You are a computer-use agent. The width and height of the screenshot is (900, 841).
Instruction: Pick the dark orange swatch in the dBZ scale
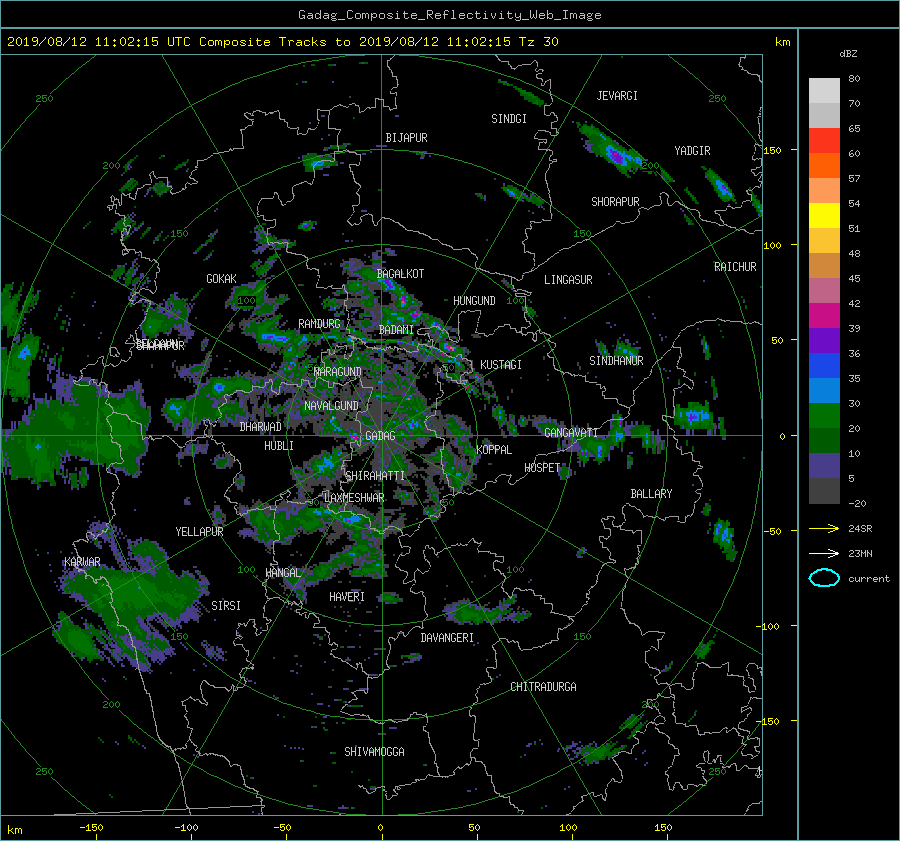(824, 165)
